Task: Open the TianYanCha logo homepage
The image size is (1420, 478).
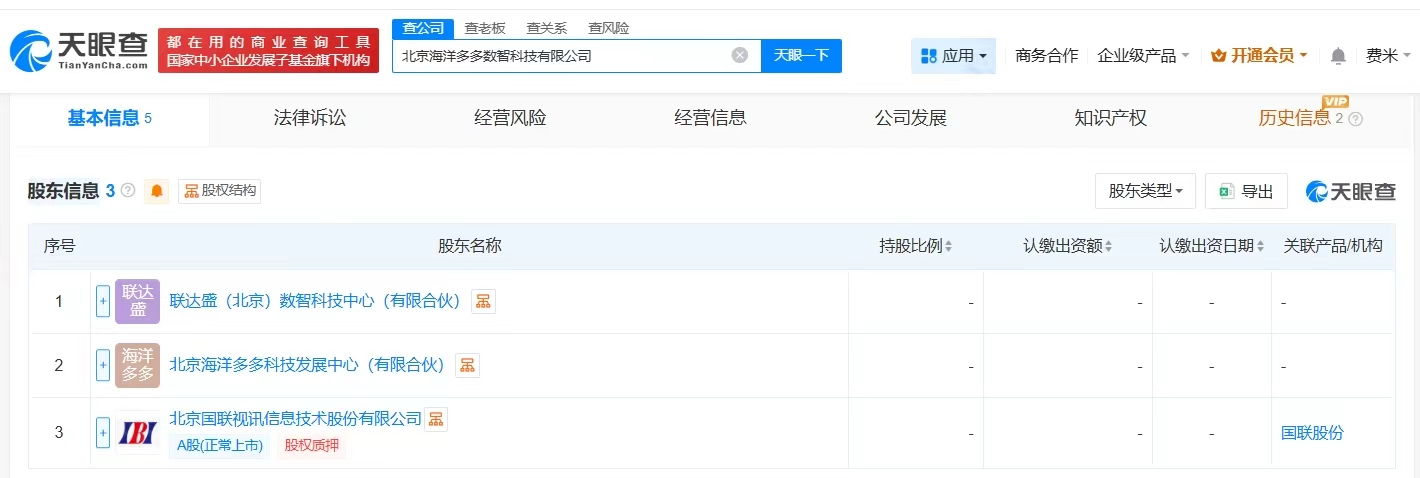Action: pyautogui.click(x=79, y=50)
